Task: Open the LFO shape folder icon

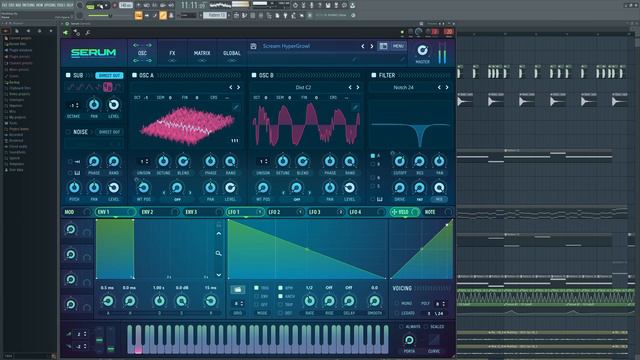Action: pos(237,290)
